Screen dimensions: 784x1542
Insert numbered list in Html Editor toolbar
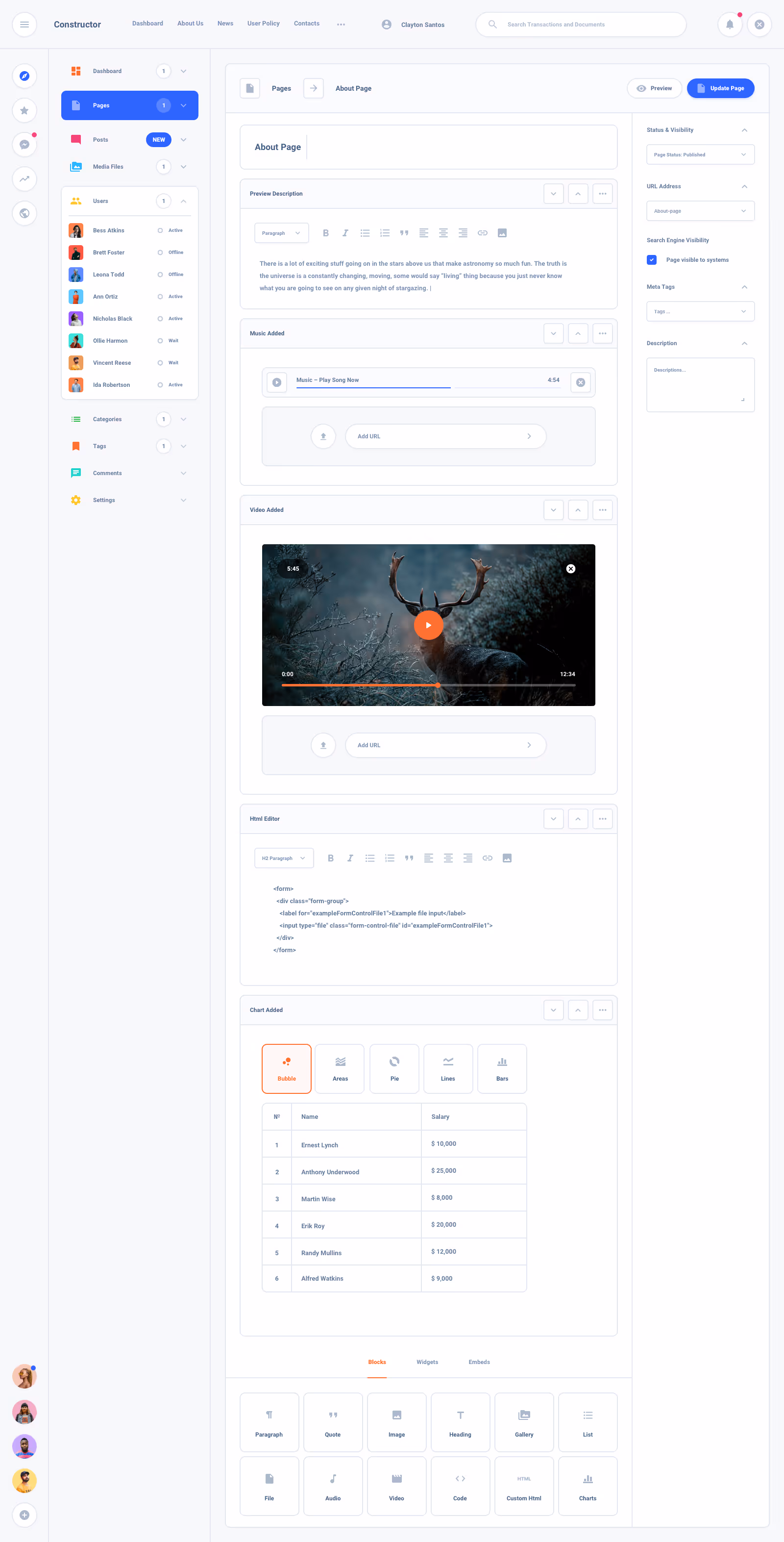[x=390, y=858]
